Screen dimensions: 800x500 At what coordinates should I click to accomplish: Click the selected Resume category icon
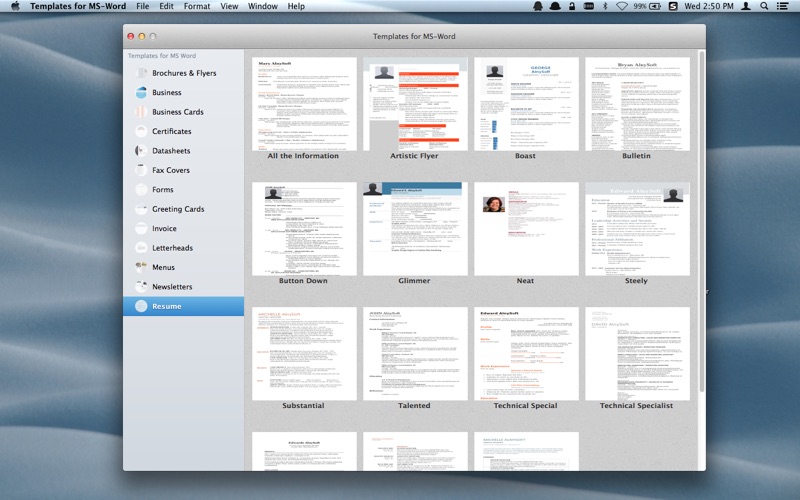(141, 306)
